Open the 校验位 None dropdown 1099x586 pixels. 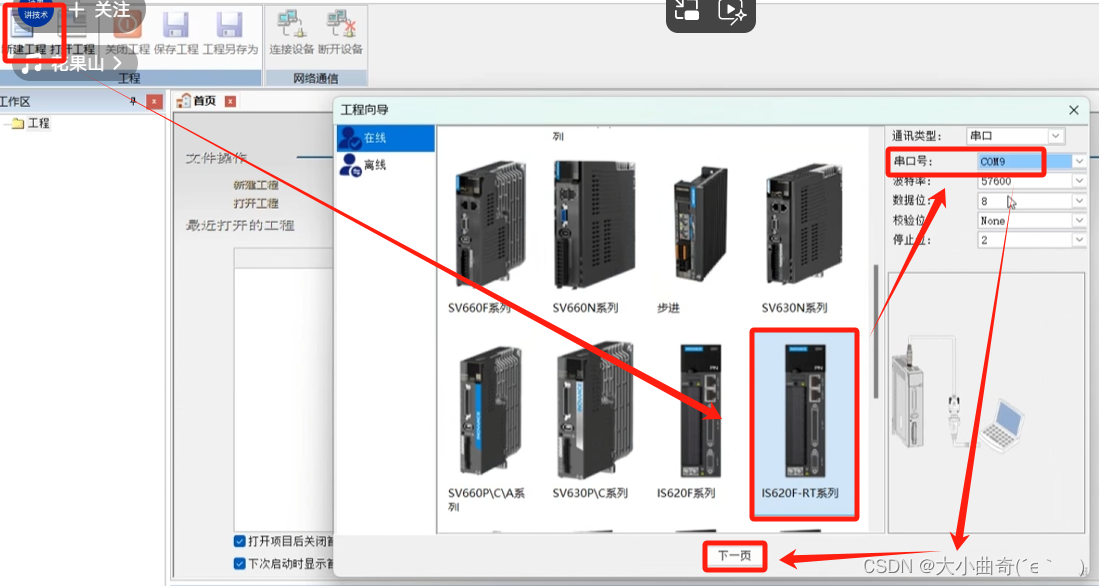[x=1079, y=221]
